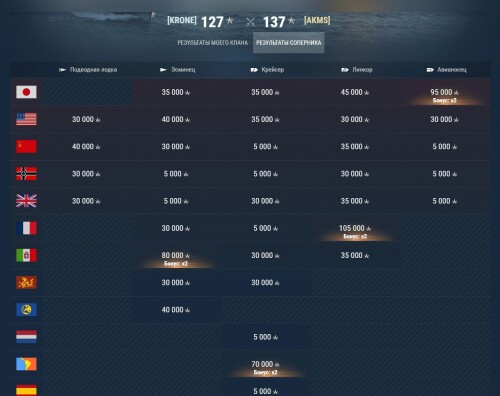Click the Netherlands flag icon
This screenshot has width=500, height=396.
pos(26,337)
